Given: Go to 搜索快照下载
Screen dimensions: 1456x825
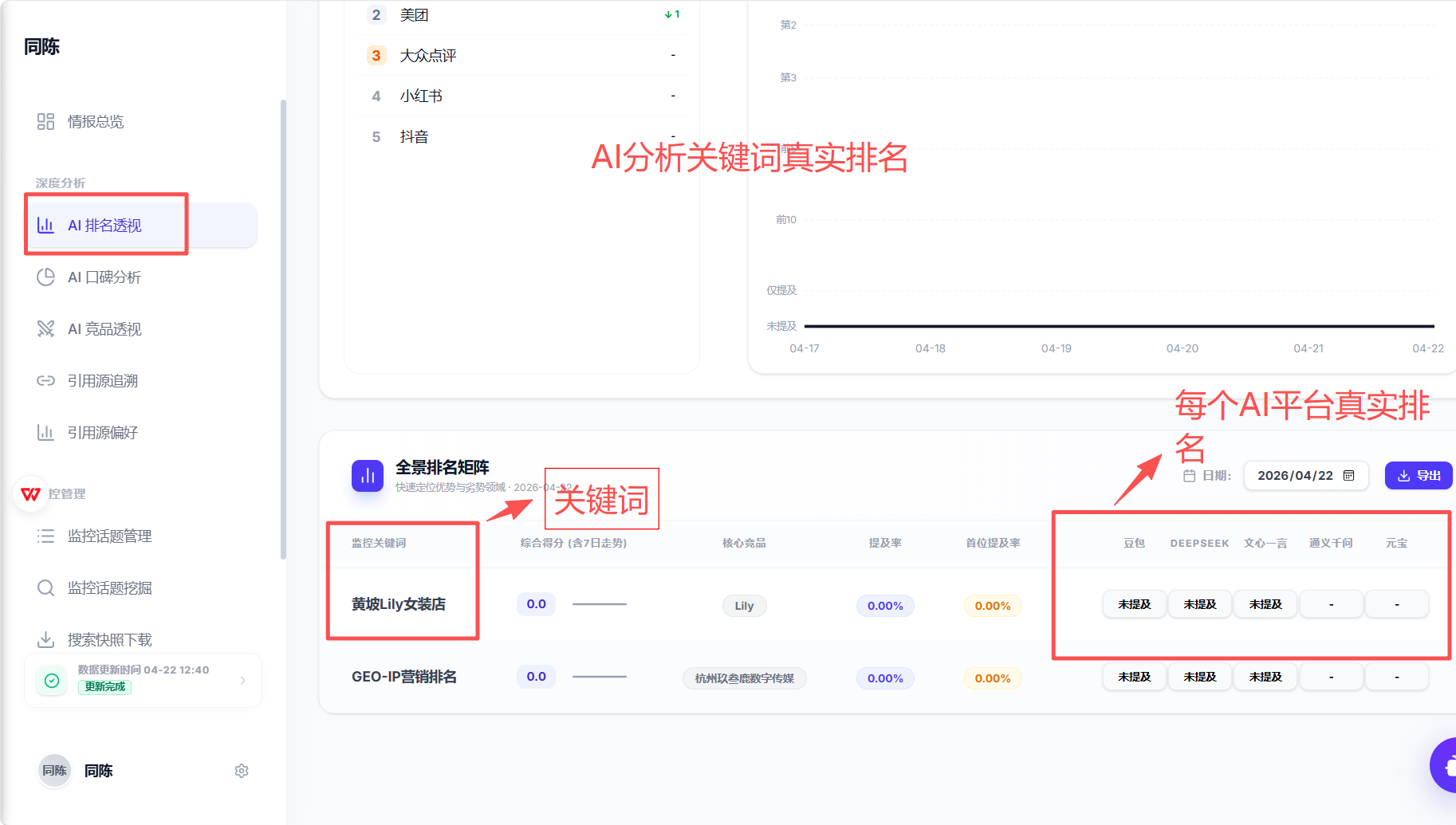Looking at the screenshot, I should [144, 640].
